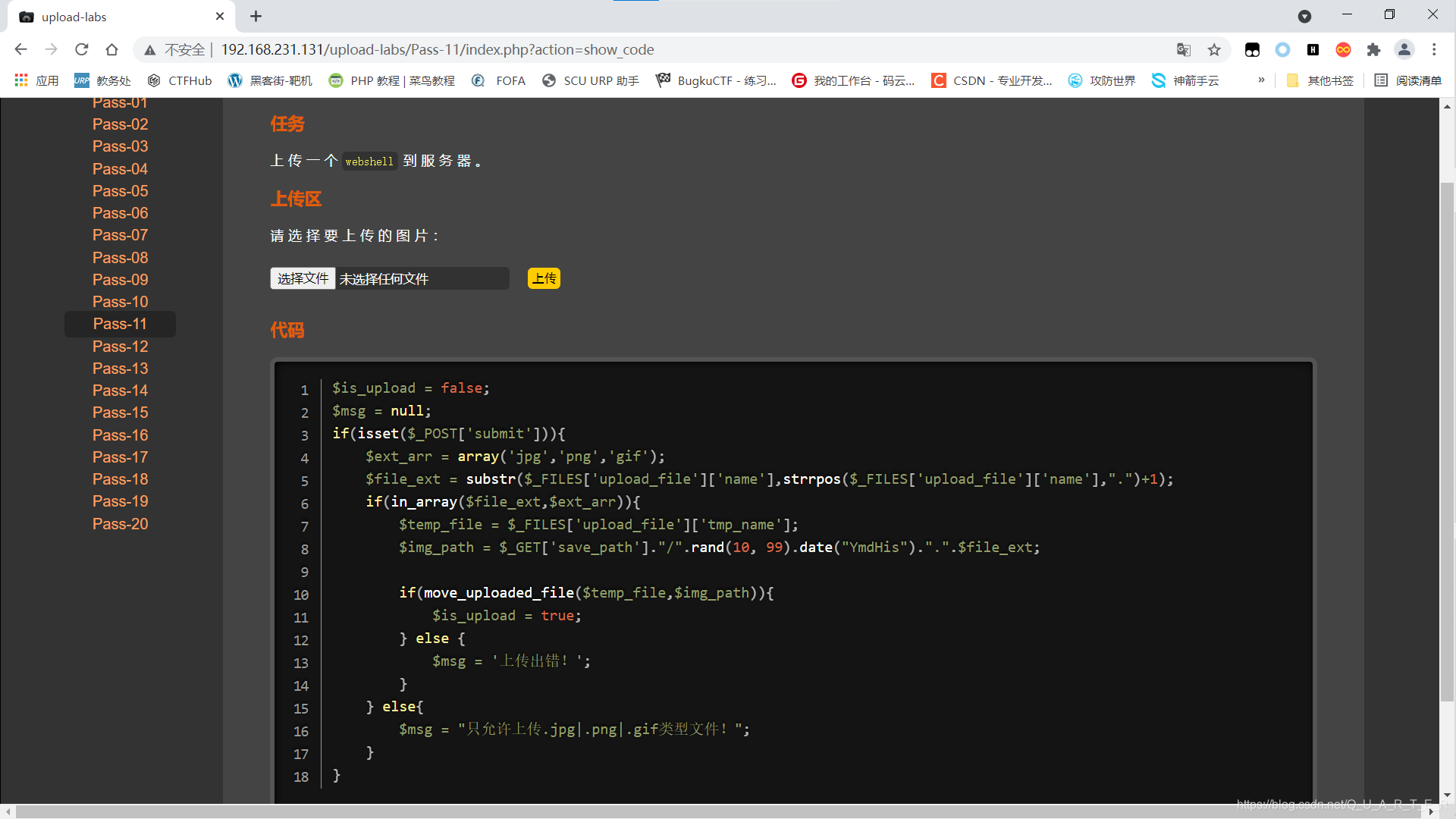Select the upload-labs tab

click(x=121, y=17)
